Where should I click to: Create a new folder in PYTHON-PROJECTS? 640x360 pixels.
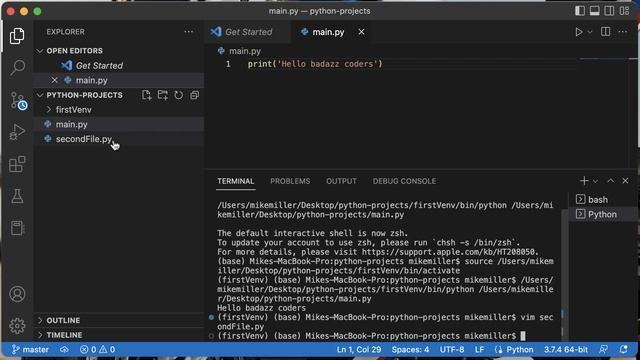coord(162,95)
